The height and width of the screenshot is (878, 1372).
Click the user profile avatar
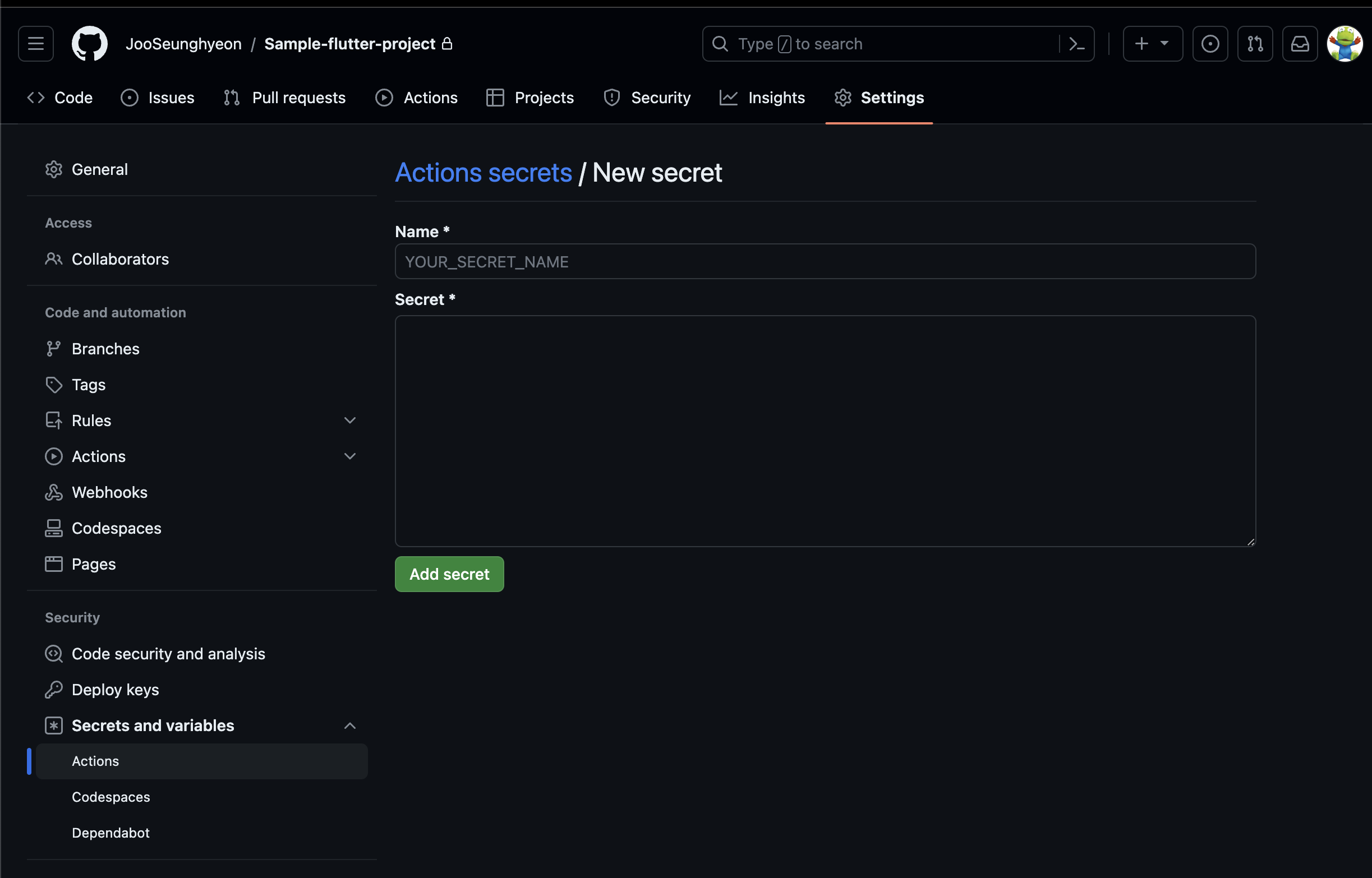click(1344, 44)
